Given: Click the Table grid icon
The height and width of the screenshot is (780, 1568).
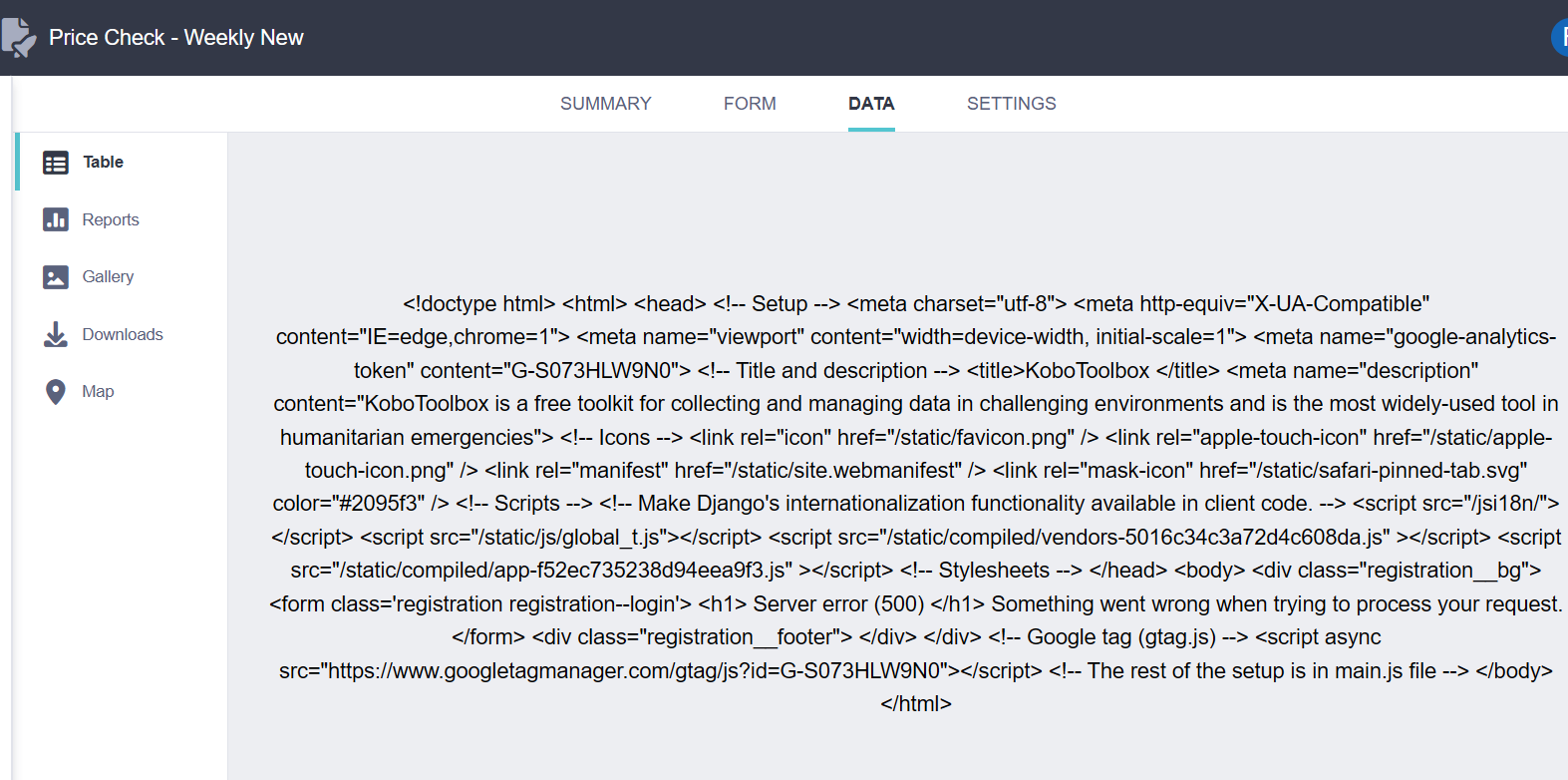Looking at the screenshot, I should click(x=56, y=163).
